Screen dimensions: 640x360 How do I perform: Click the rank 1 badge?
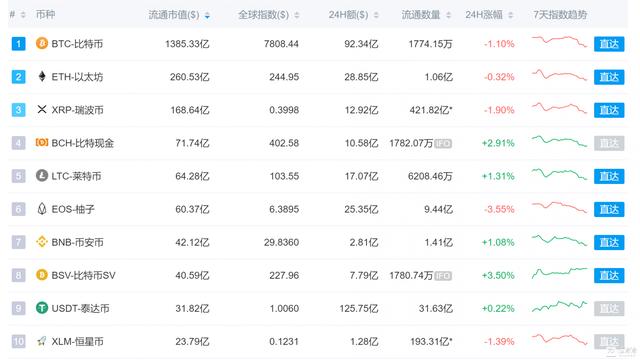(x=18, y=44)
